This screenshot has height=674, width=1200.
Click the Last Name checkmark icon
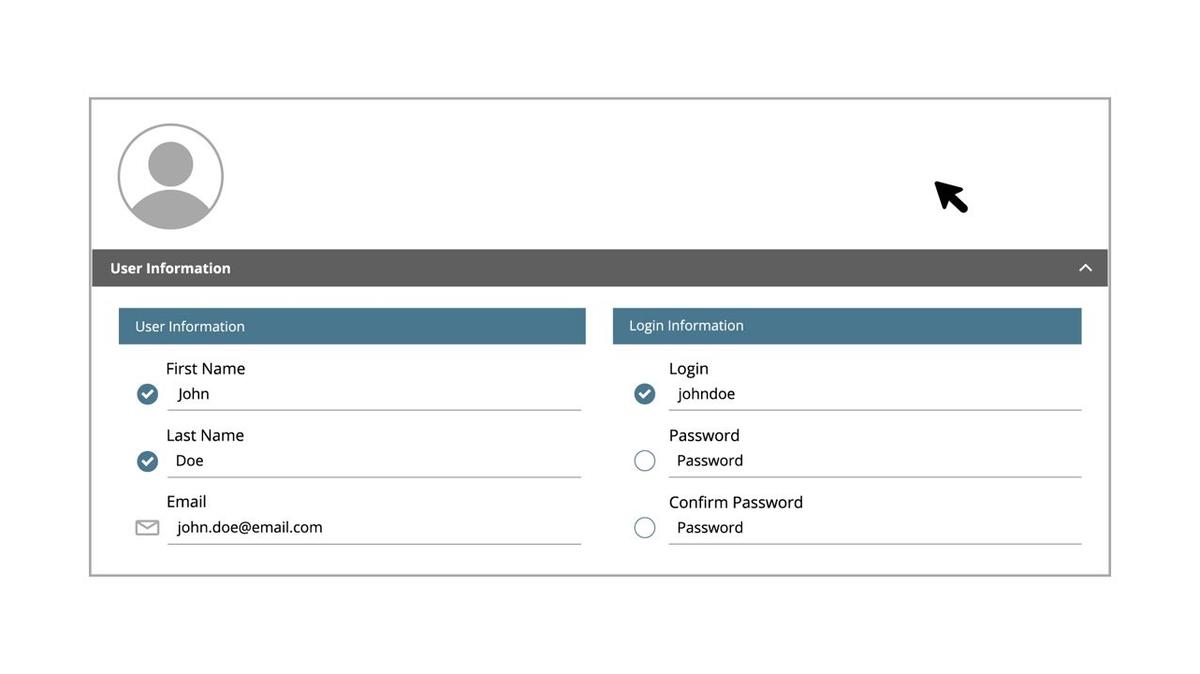point(147,461)
